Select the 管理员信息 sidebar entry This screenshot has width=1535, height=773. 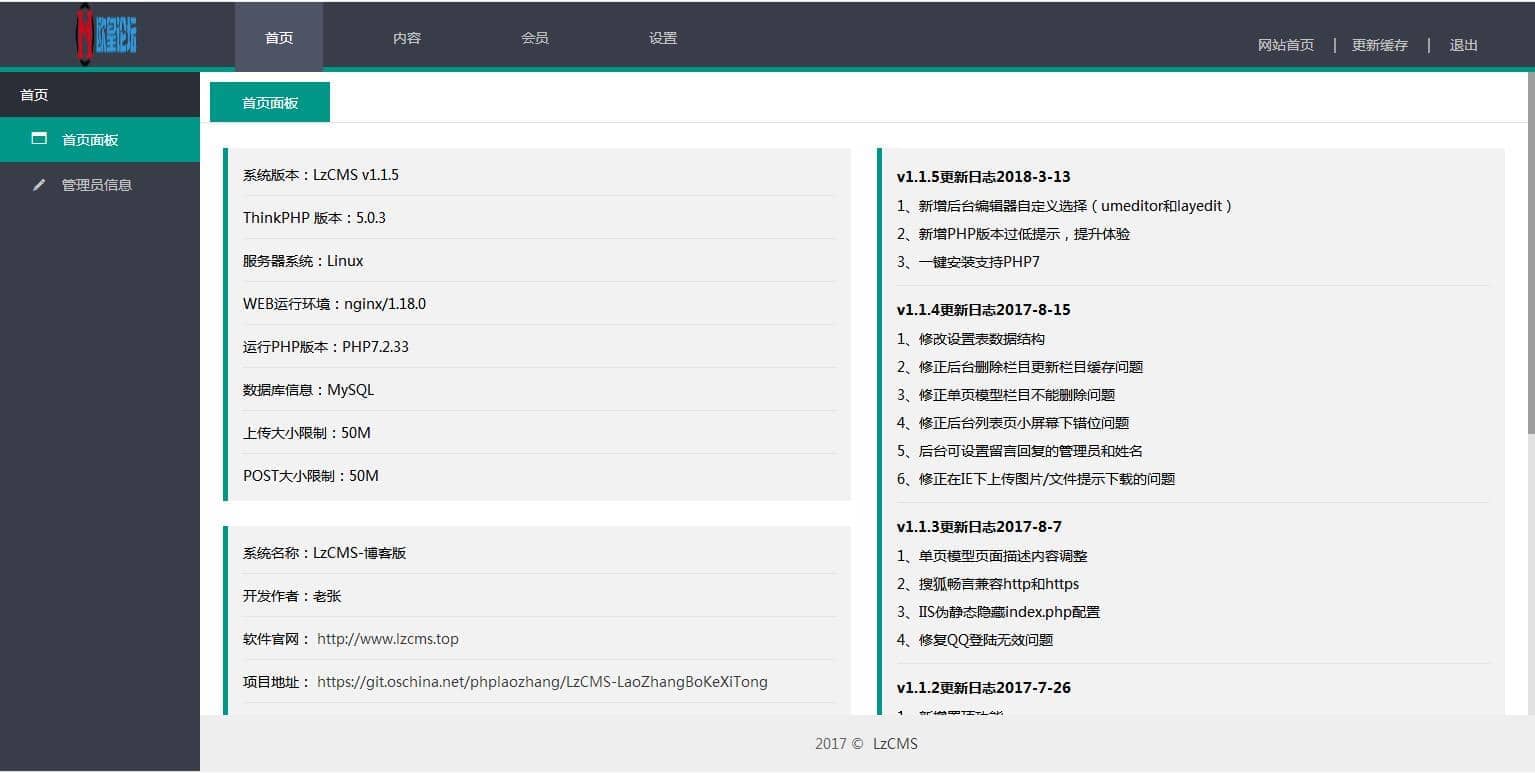click(97, 185)
